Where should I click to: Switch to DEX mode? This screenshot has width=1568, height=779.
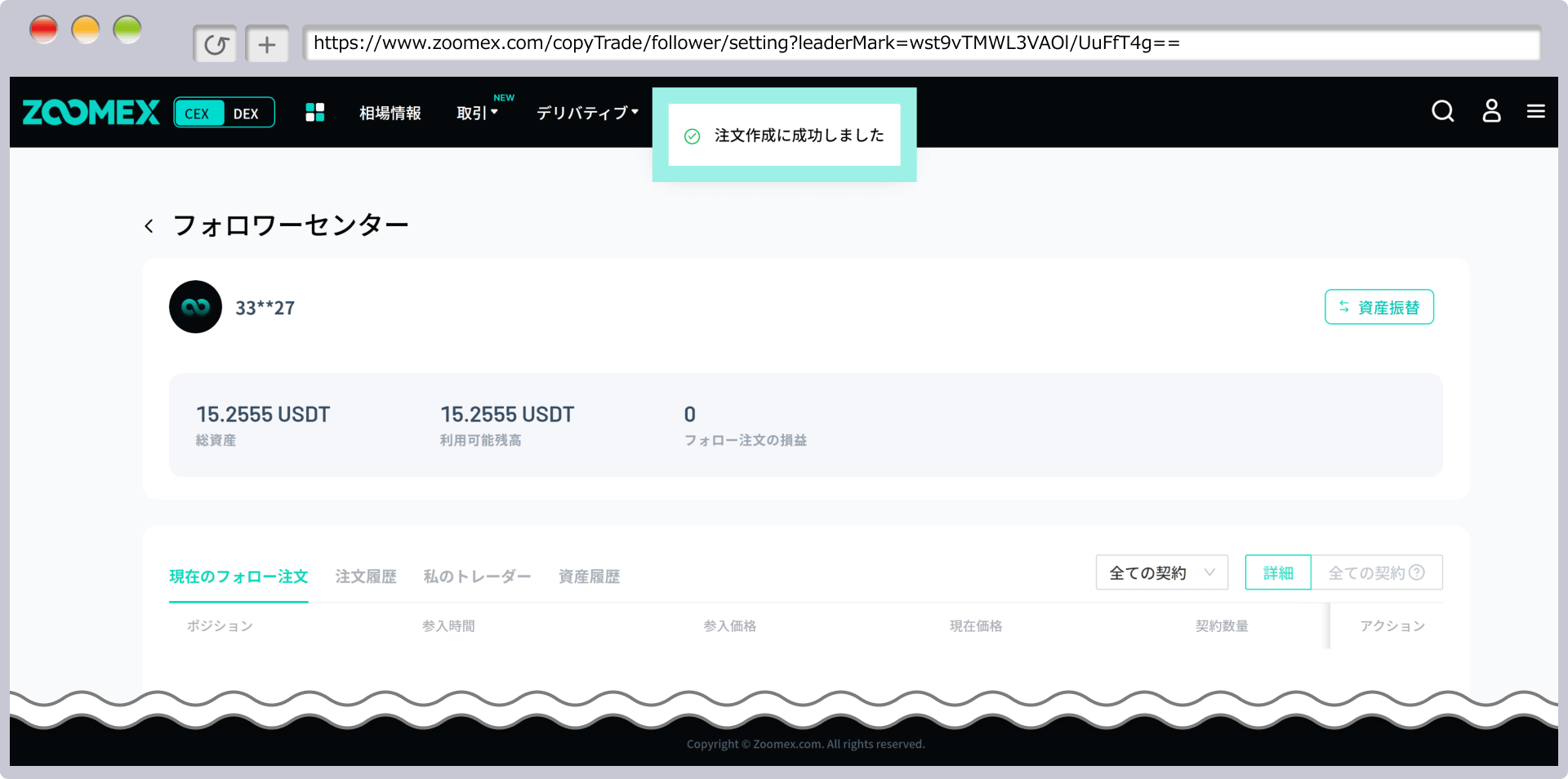coord(247,113)
